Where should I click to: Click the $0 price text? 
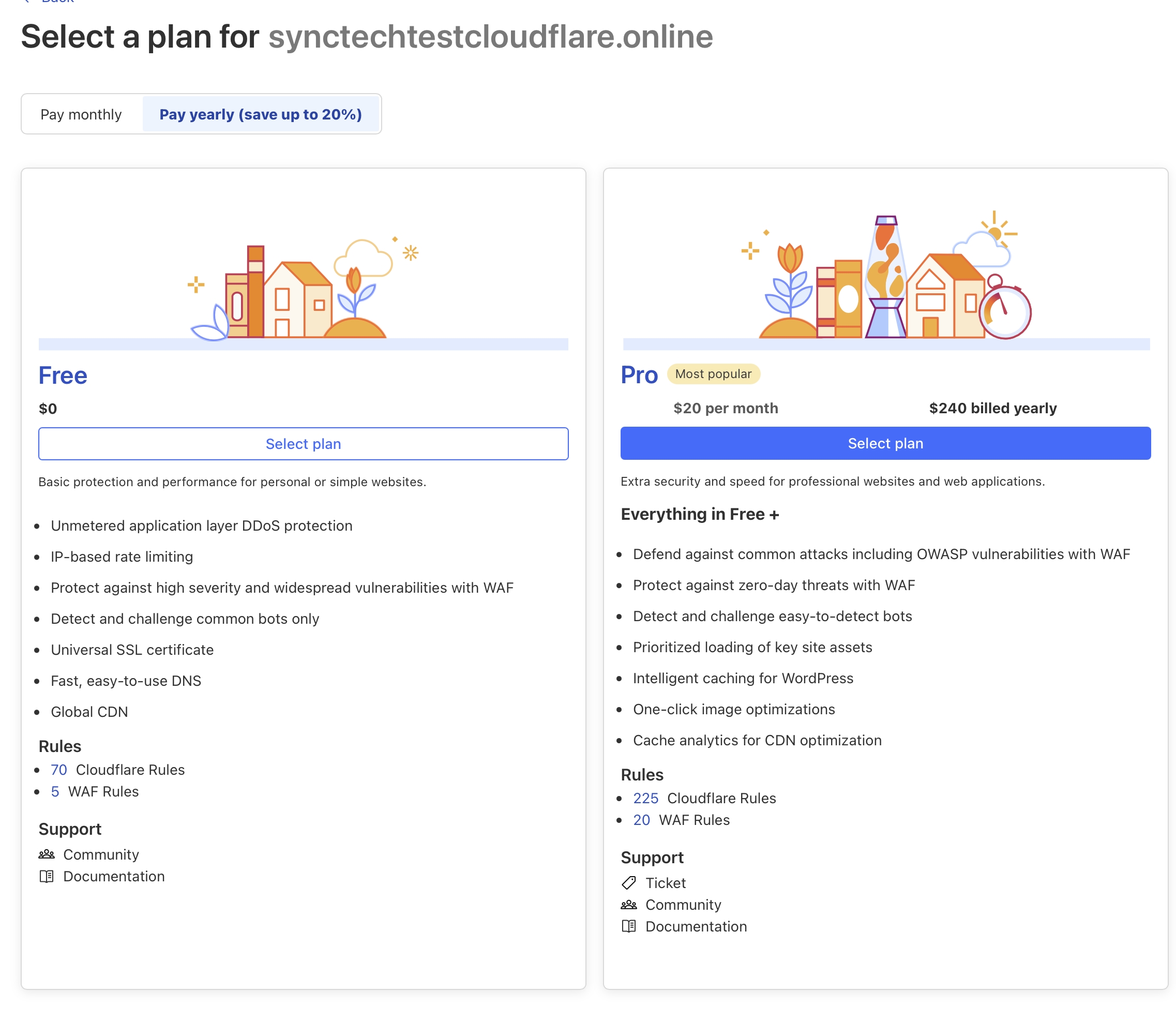(48, 409)
